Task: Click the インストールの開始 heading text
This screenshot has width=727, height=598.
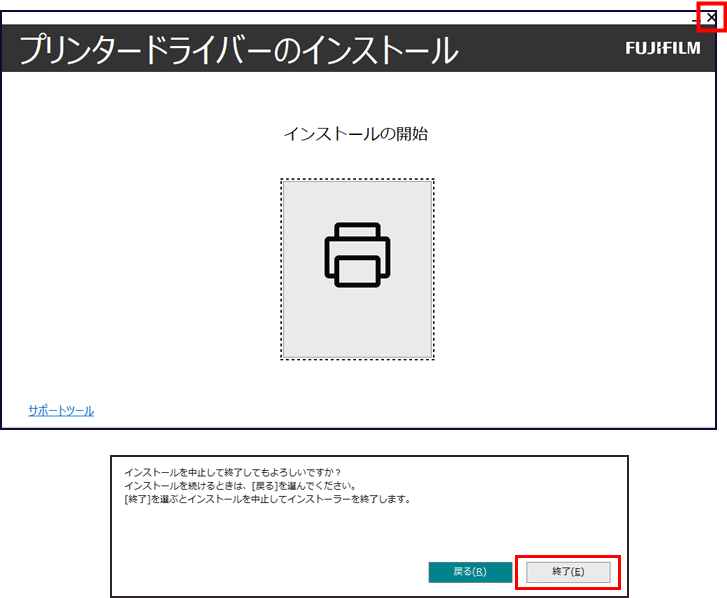Action: tap(356, 133)
